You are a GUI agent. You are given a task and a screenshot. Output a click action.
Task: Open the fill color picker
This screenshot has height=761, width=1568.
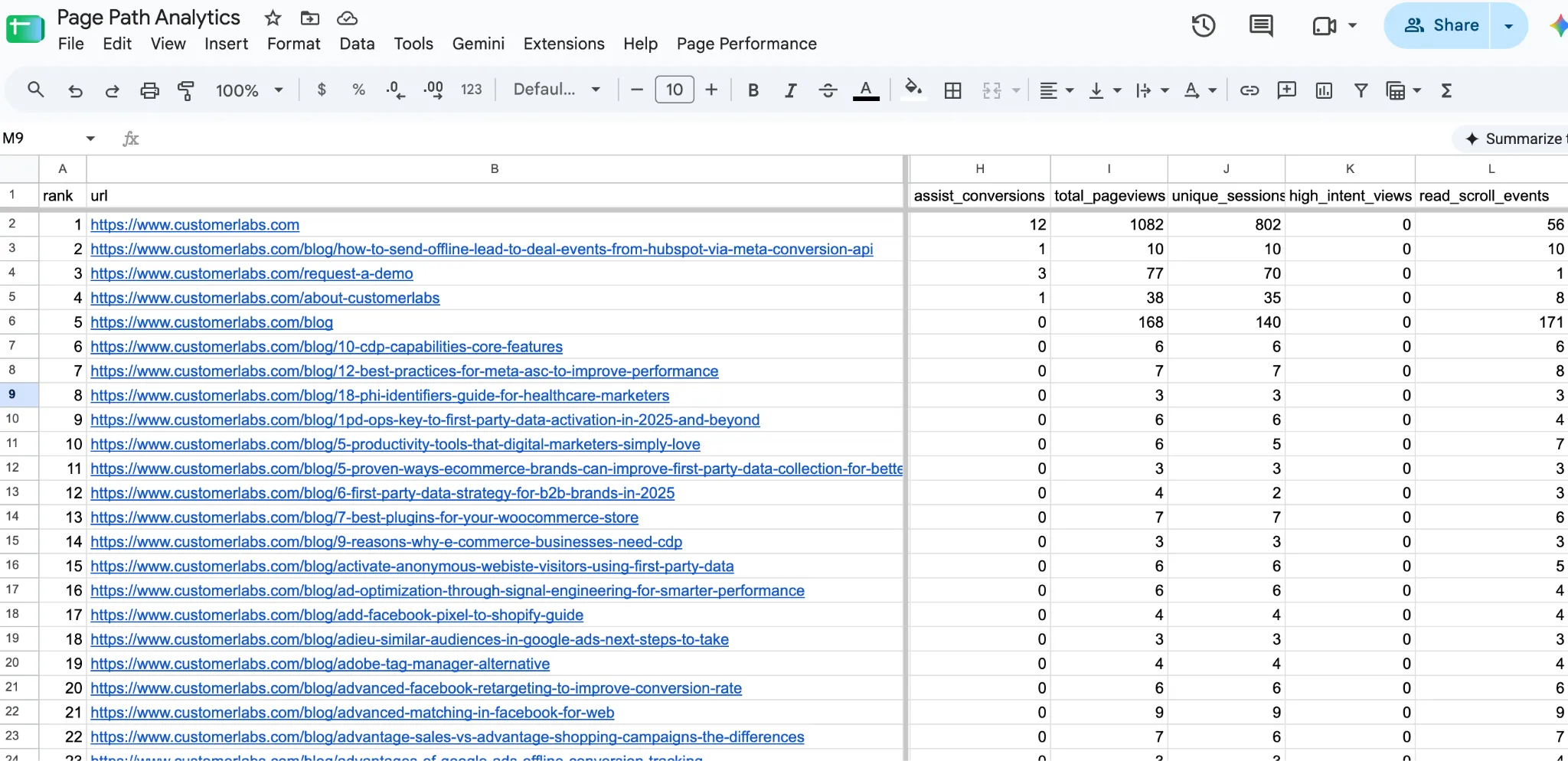(913, 89)
